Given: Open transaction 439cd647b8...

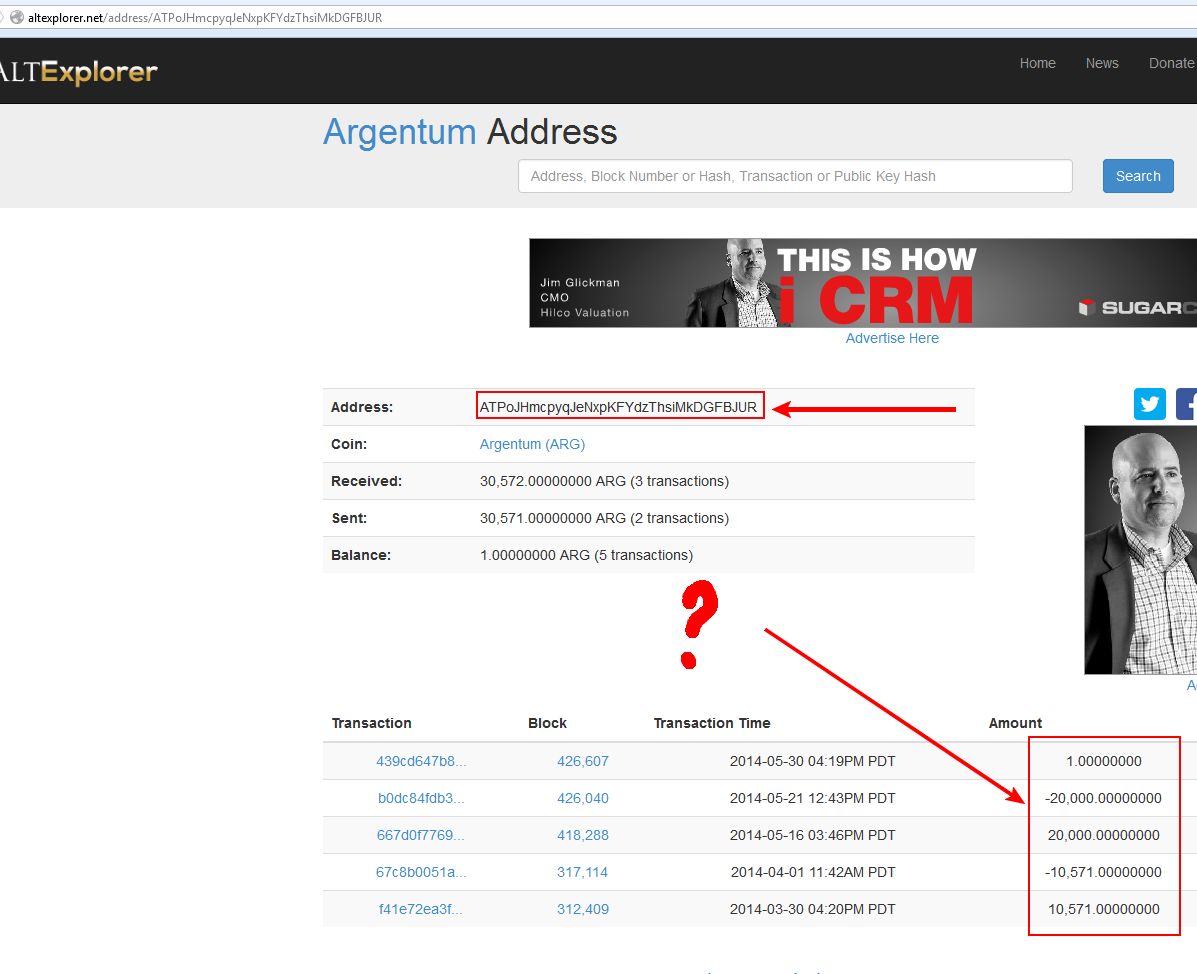Looking at the screenshot, I should [421, 761].
